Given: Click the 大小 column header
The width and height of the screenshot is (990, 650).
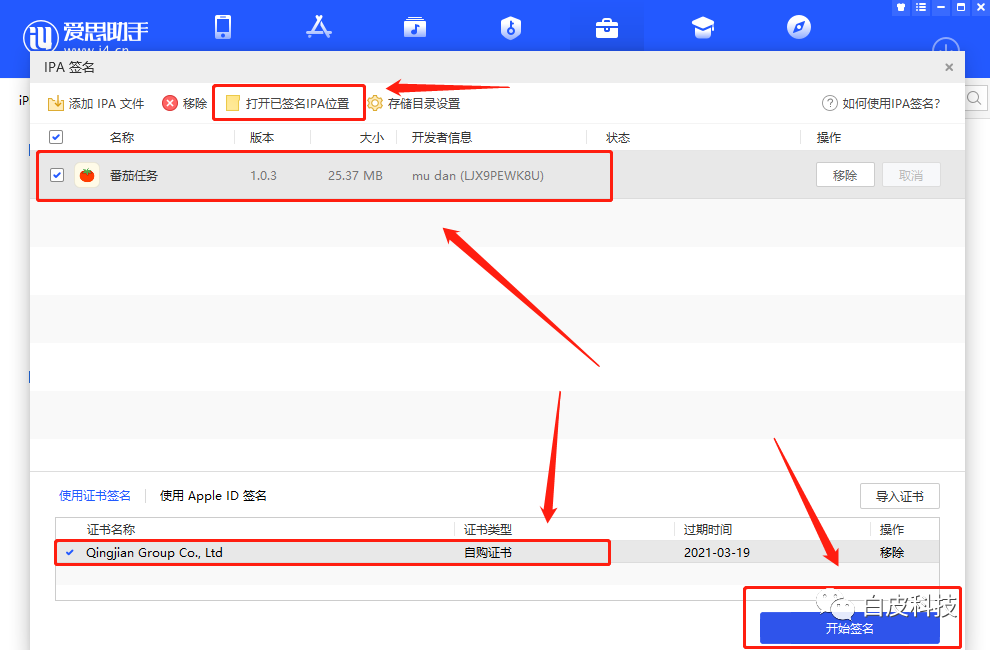Looking at the screenshot, I should pyautogui.click(x=371, y=138).
